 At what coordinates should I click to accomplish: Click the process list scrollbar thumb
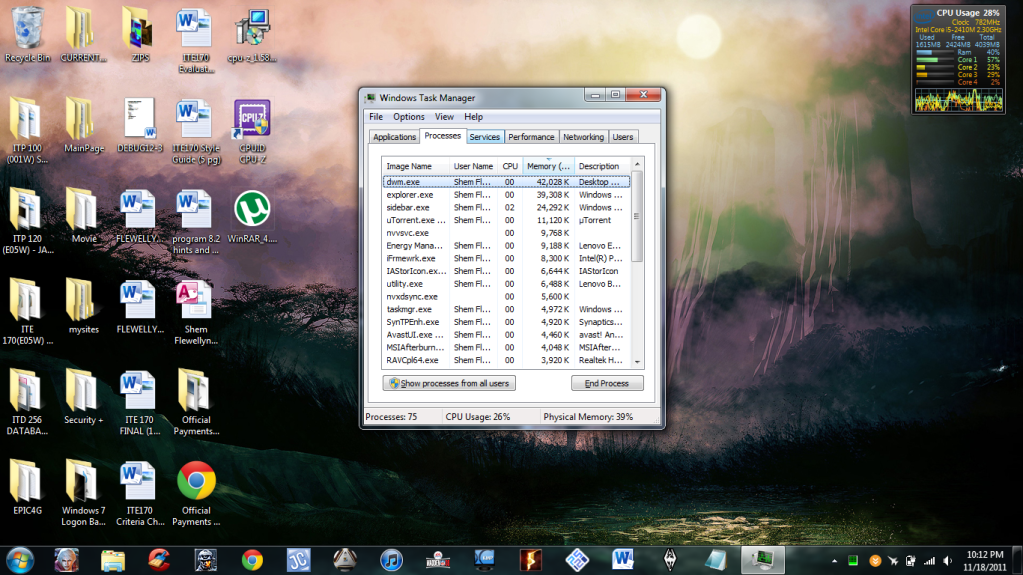click(x=637, y=216)
